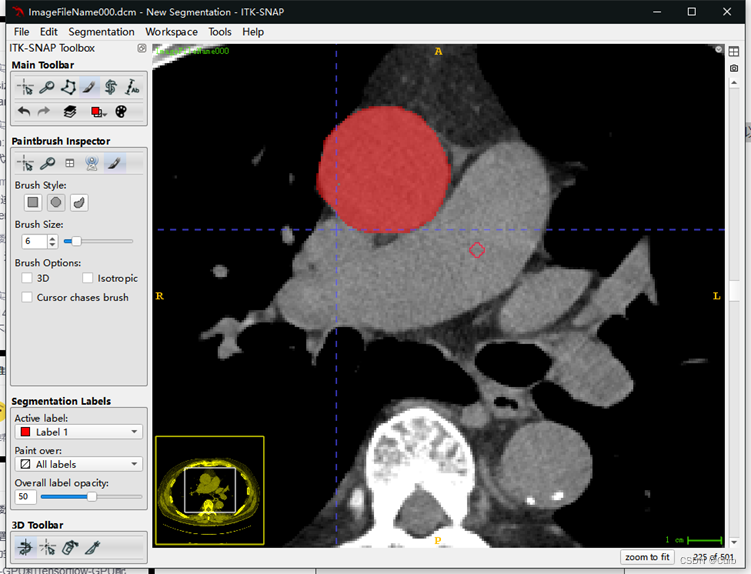Viewport: 751px width, 574px height.
Task: Click the zoom thumbnail overview
Action: coord(210,491)
